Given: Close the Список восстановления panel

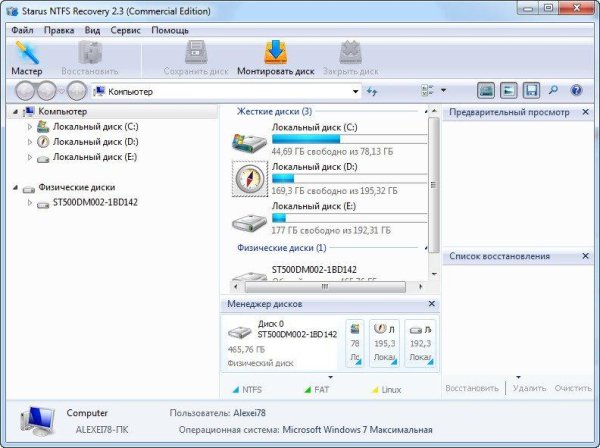Looking at the screenshot, I should click(x=585, y=256).
